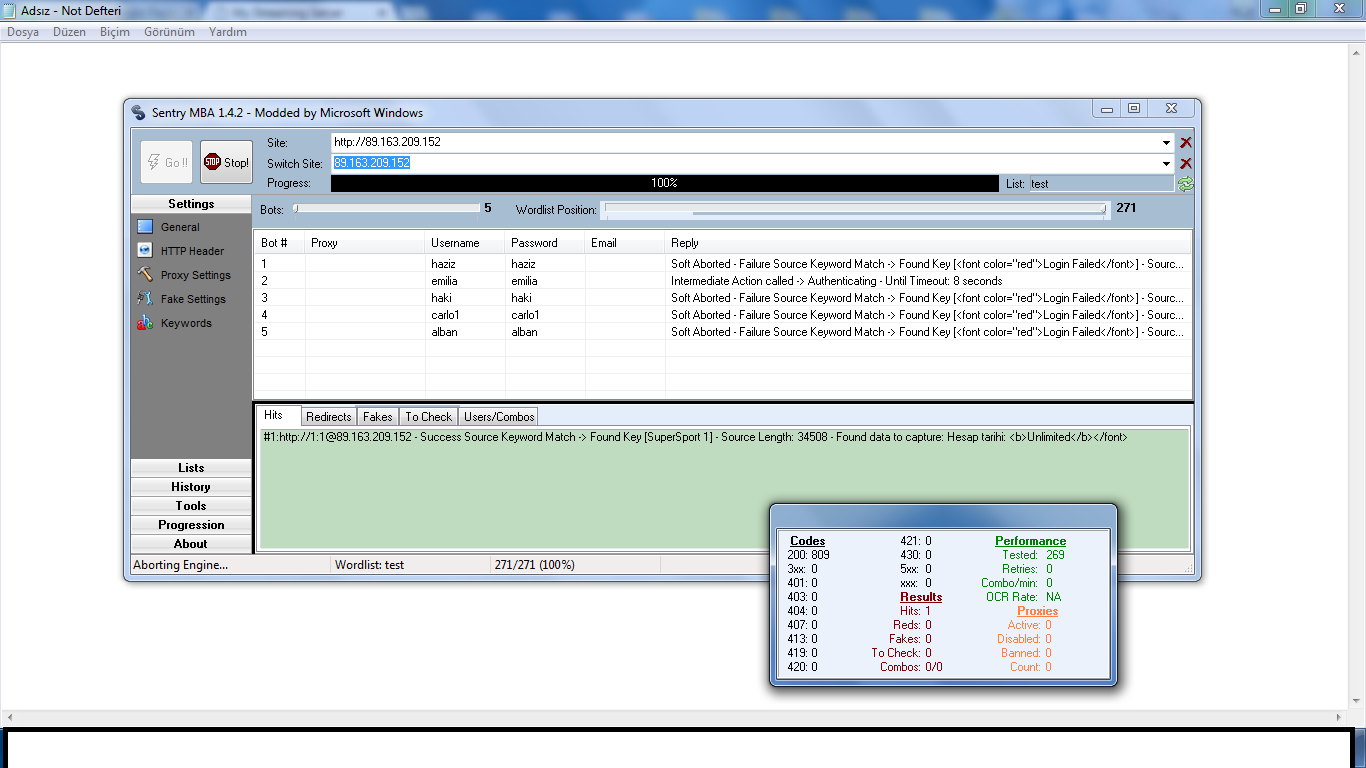The width and height of the screenshot is (1366, 768).
Task: Expand the Progression section in sidebar
Action: pos(191,525)
